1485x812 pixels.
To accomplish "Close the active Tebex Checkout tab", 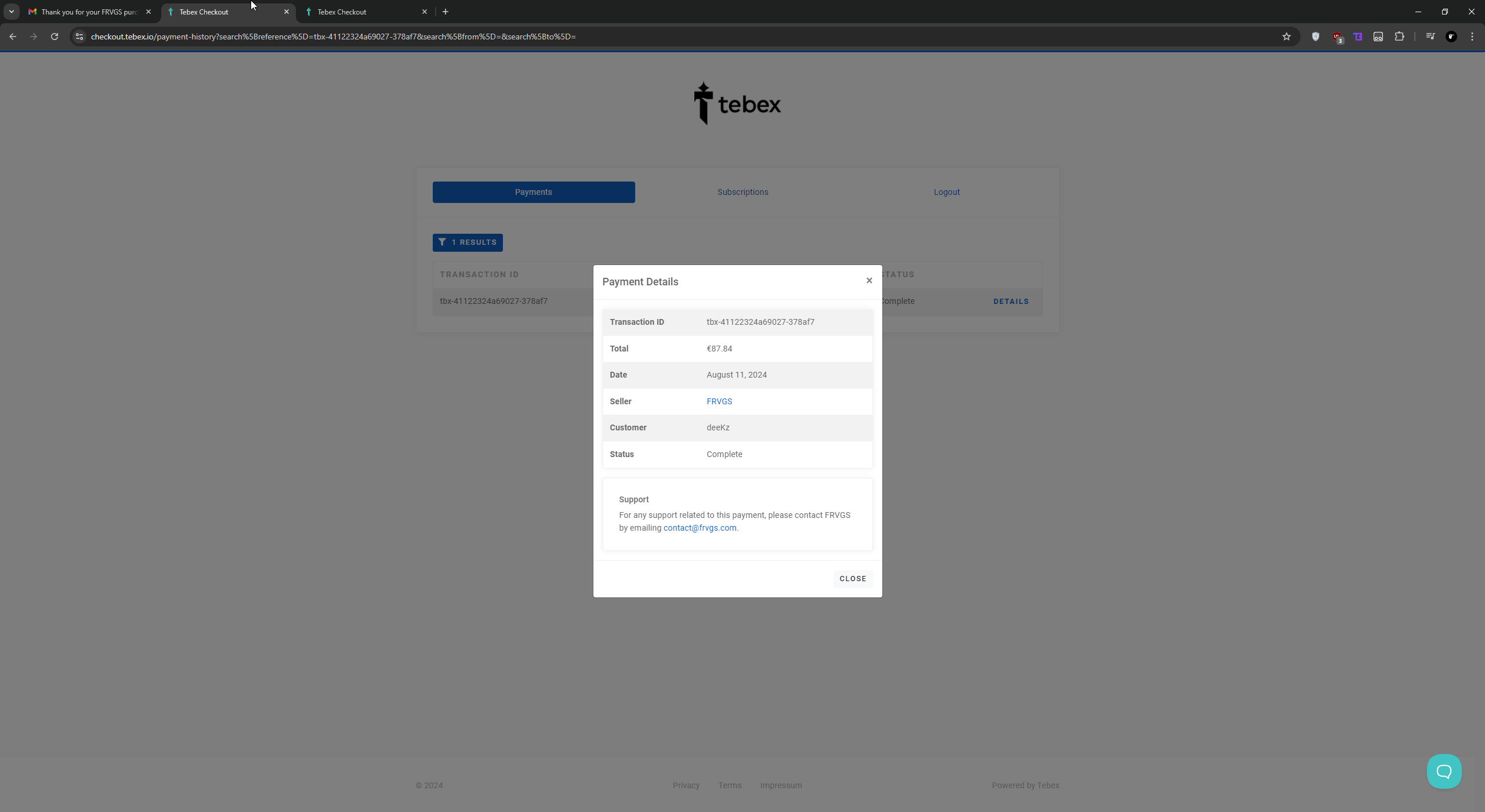I will (287, 12).
